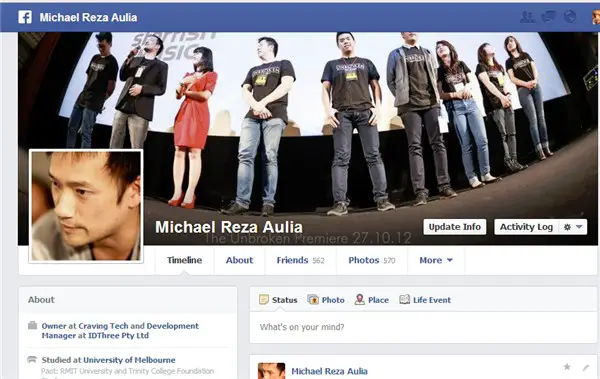Image resolution: width=600 pixels, height=379 pixels.
Task: Click the Owner link in About
Action: pyautogui.click(x=54, y=326)
